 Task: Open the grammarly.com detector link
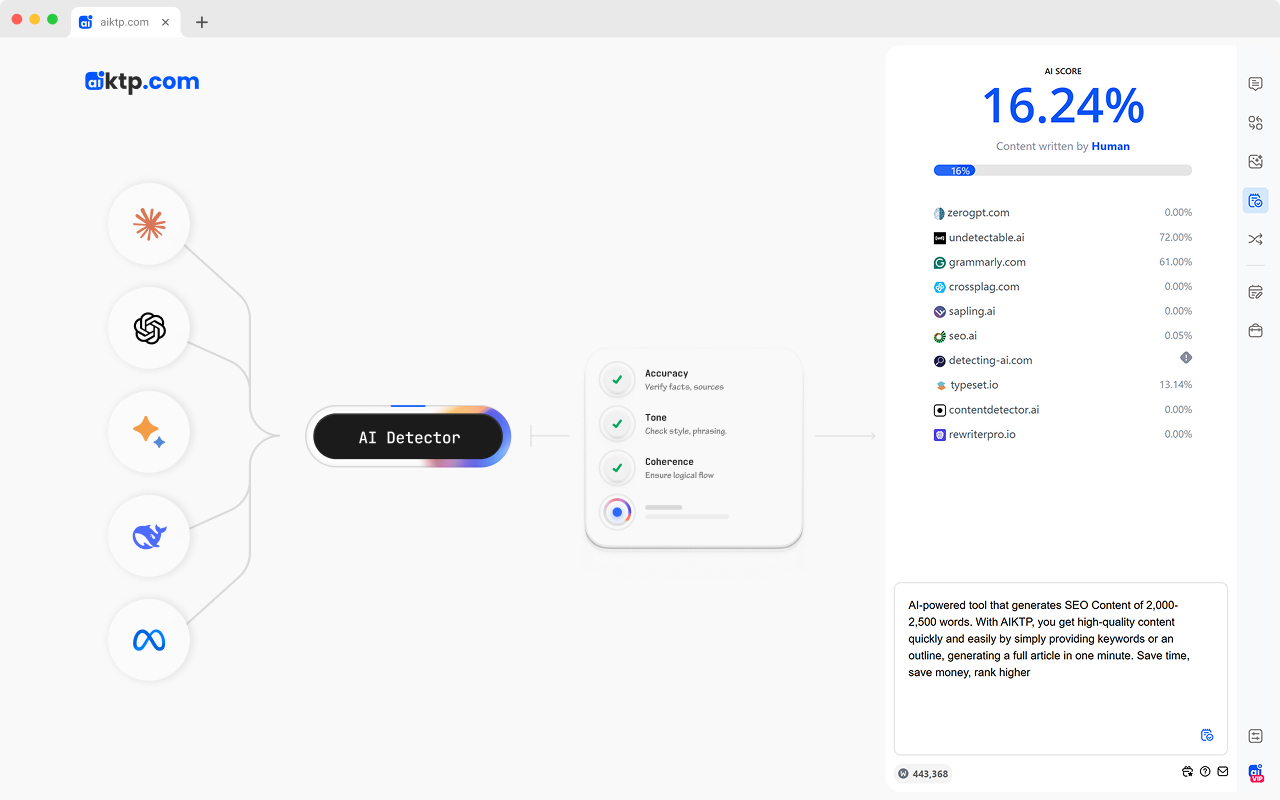point(988,262)
